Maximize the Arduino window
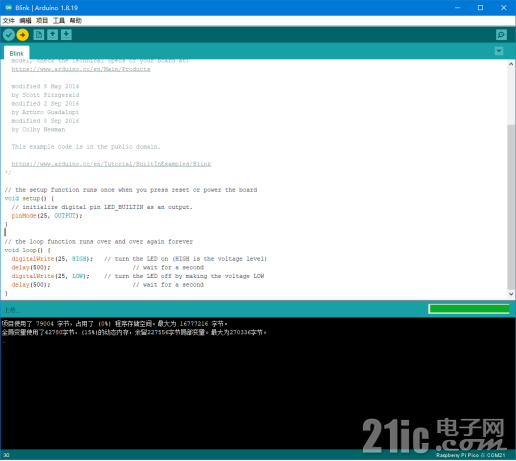Screen dimensions: 516x461 click(480, 7)
